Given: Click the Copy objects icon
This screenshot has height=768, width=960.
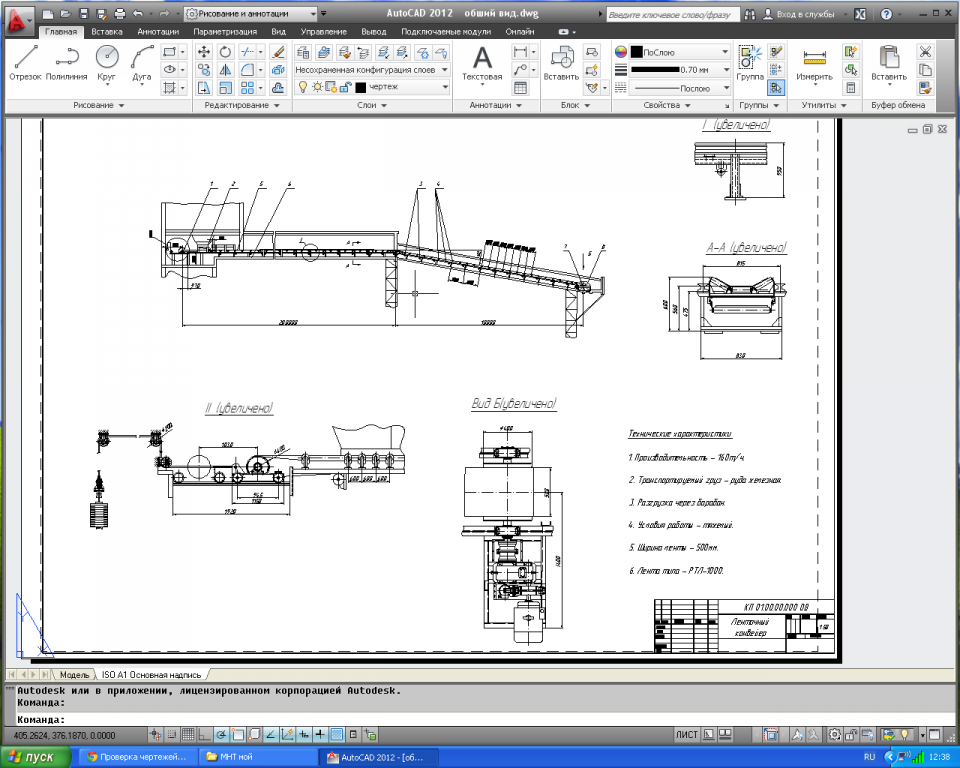Looking at the screenshot, I should pos(204,70).
